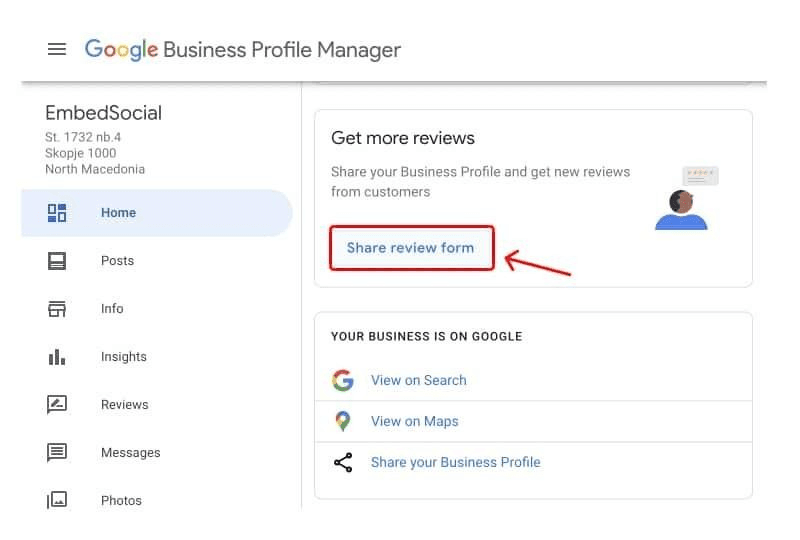Open the View on Maps link
The height and width of the screenshot is (540, 800).
pyautogui.click(x=414, y=421)
